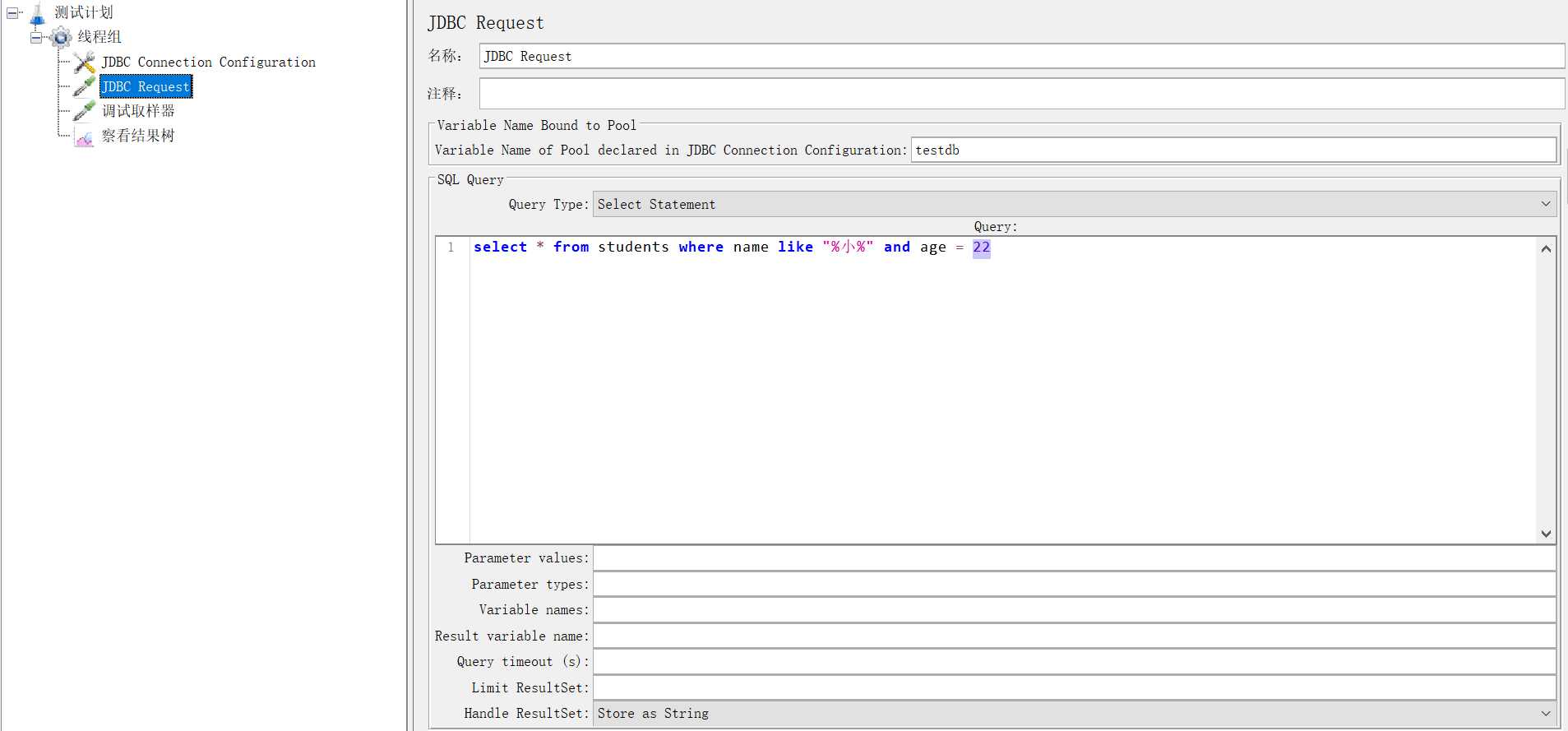Image resolution: width=1568 pixels, height=731 pixels.
Task: Click the thread group gear icon
Action: pos(61,37)
